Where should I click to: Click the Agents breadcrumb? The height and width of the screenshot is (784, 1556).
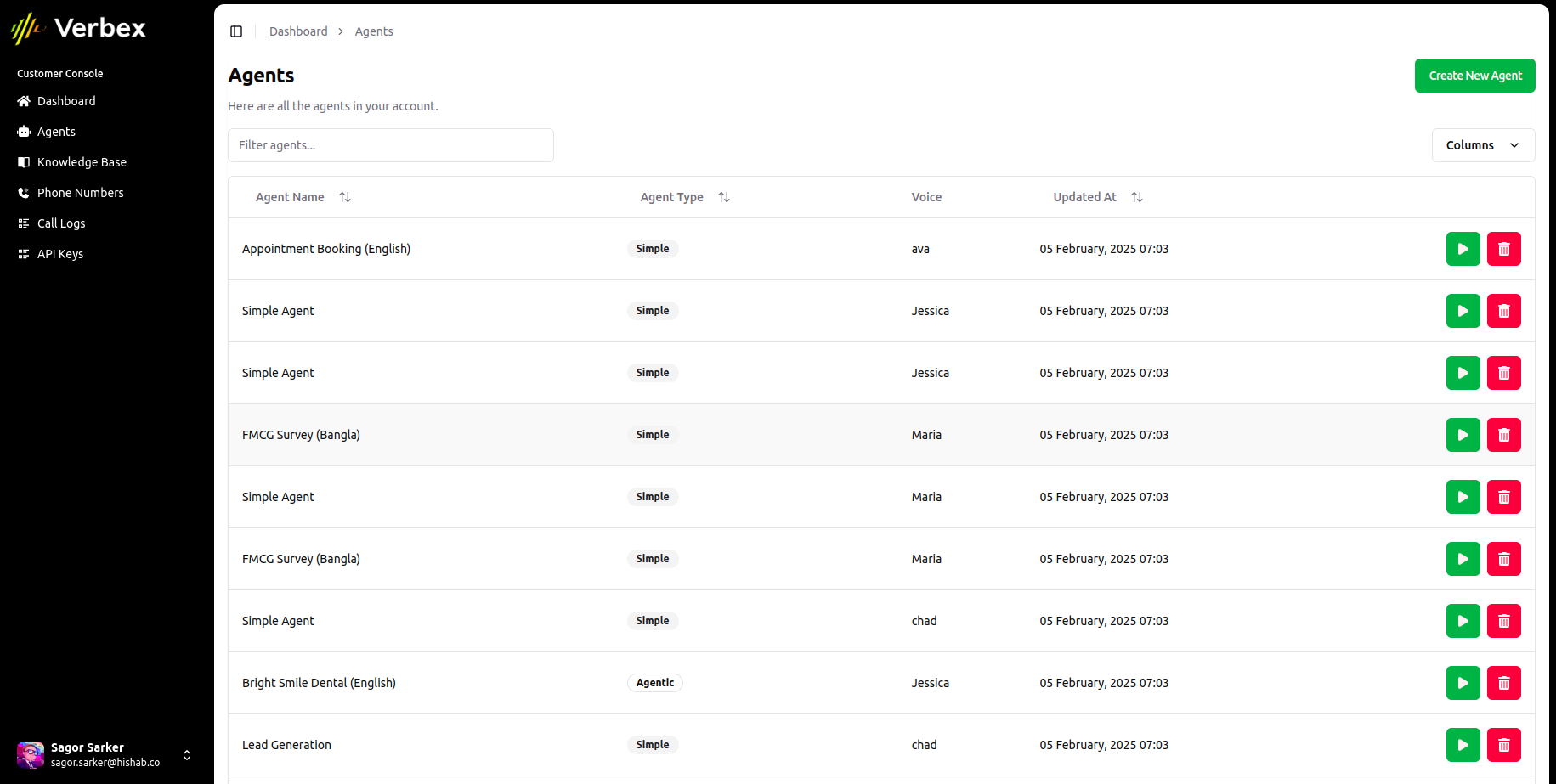coord(374,31)
